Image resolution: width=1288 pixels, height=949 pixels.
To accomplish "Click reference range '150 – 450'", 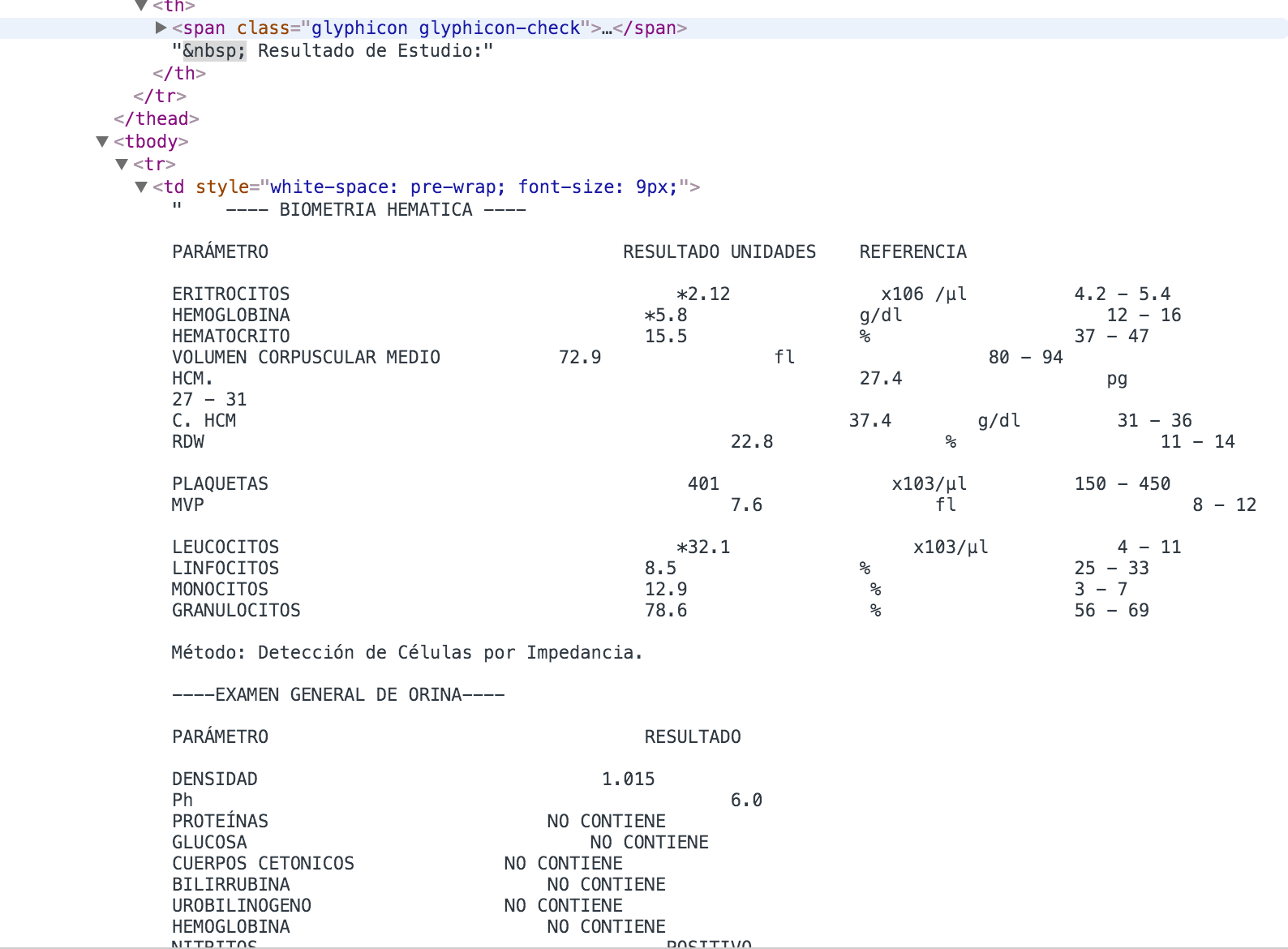I will 1123,483.
